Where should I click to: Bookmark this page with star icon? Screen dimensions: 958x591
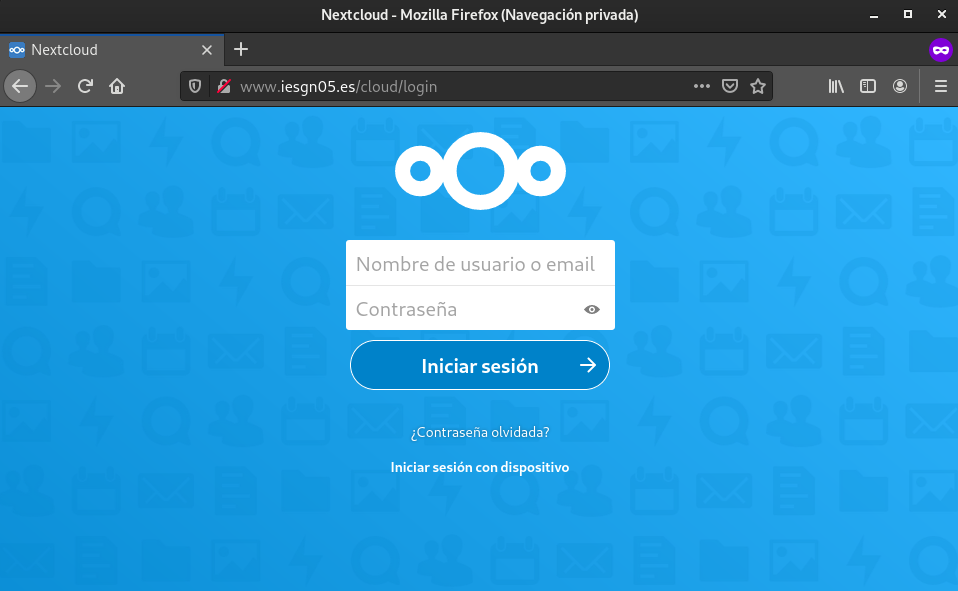758,86
